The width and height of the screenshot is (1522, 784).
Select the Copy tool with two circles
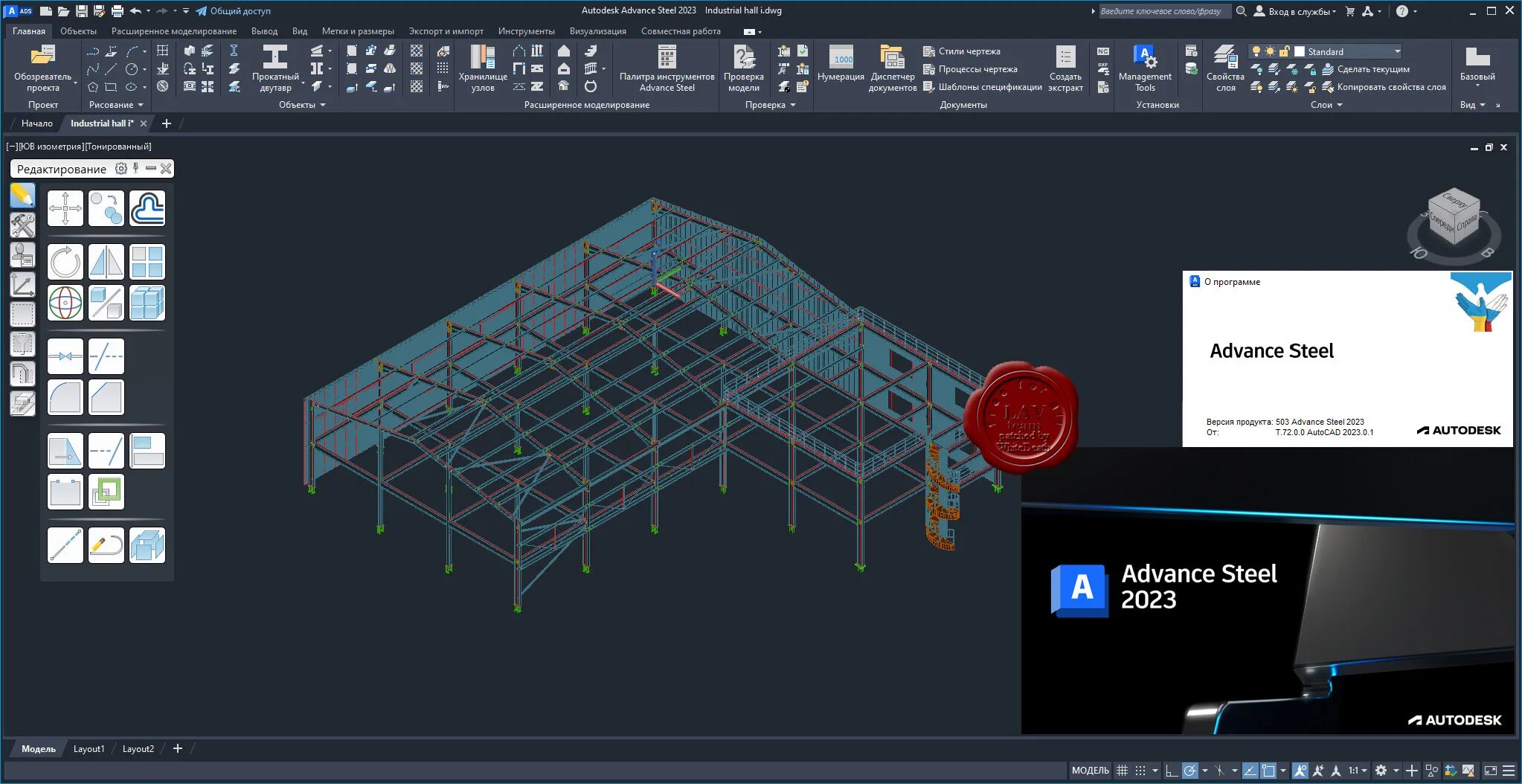(x=106, y=208)
